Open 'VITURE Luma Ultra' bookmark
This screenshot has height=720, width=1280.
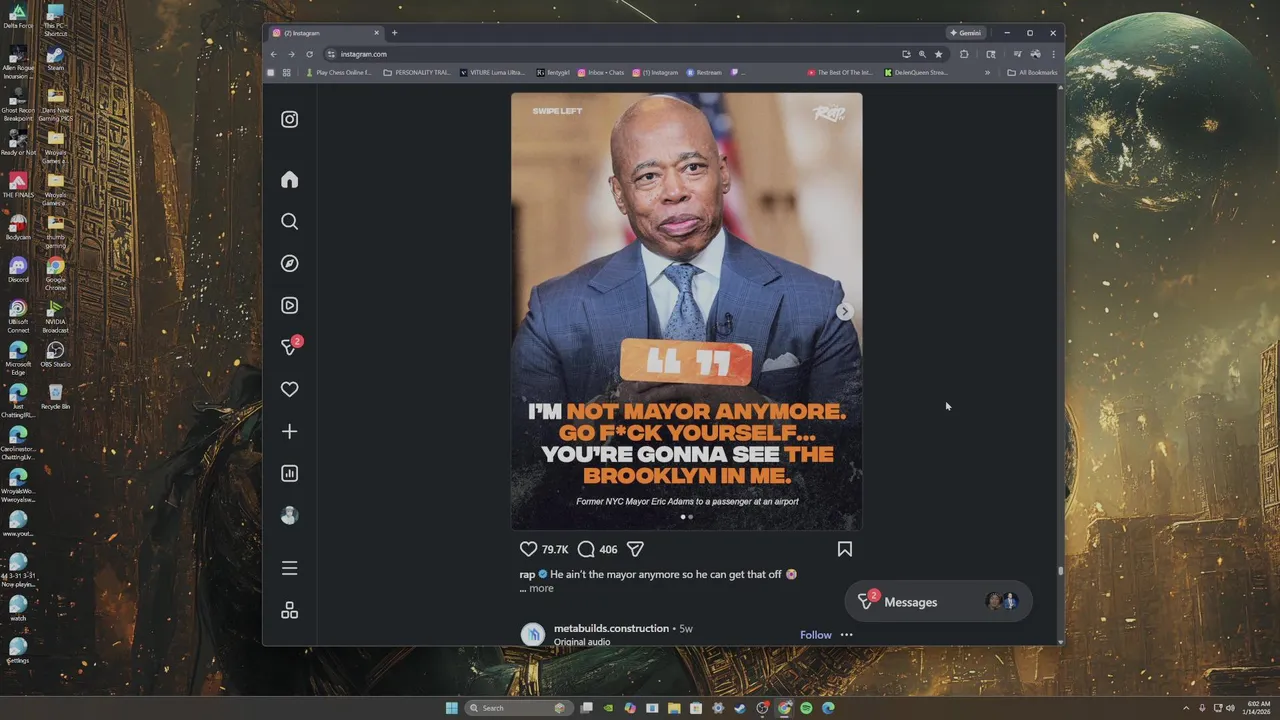tap(492, 72)
